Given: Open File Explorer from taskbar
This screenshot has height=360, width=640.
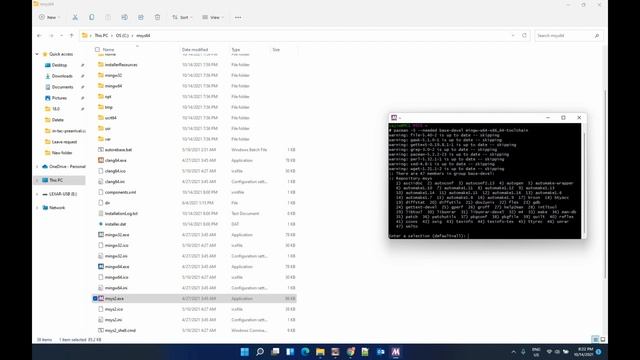Looking at the screenshot, I should click(x=320, y=351).
